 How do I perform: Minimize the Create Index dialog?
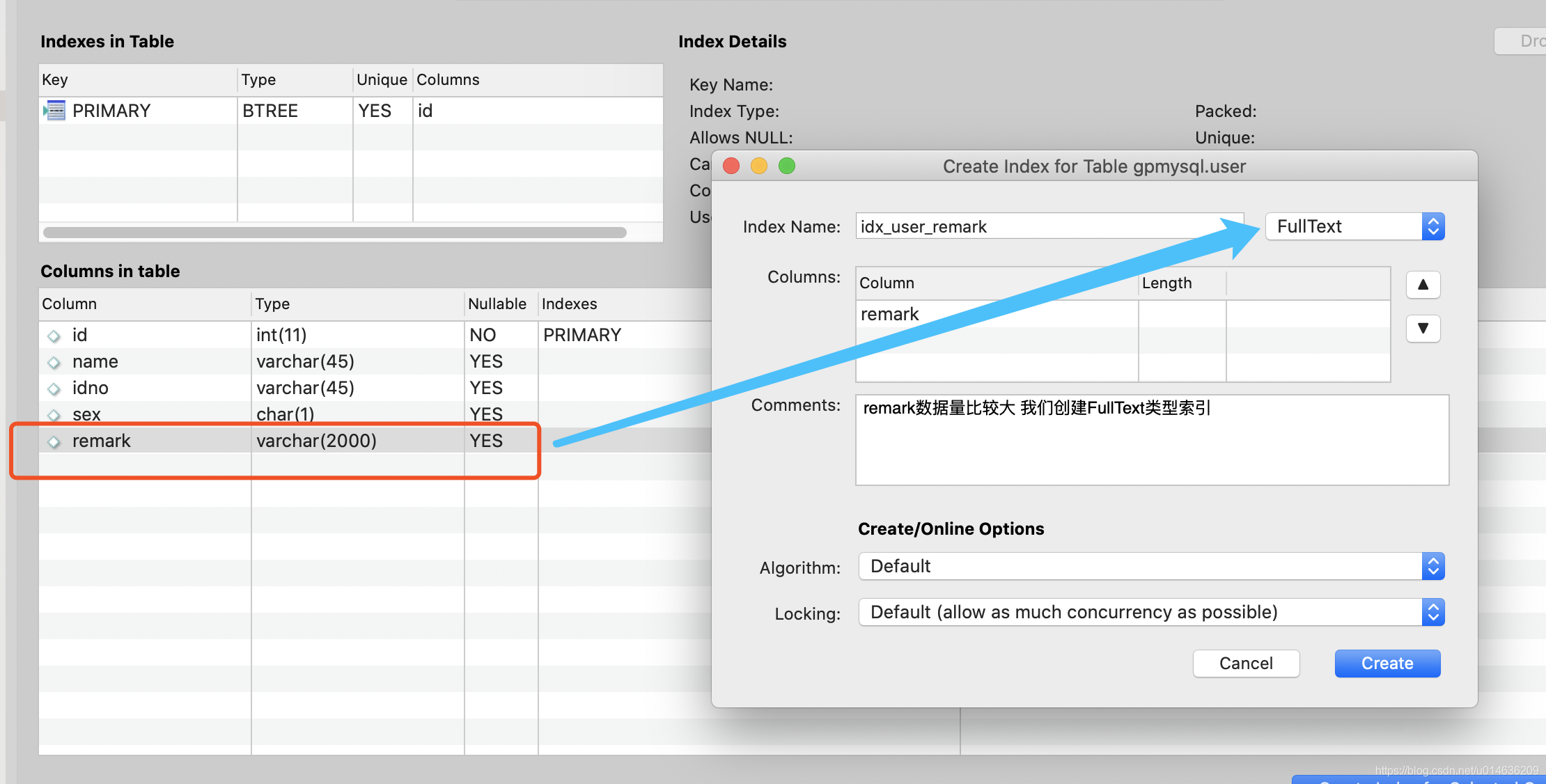pos(759,166)
